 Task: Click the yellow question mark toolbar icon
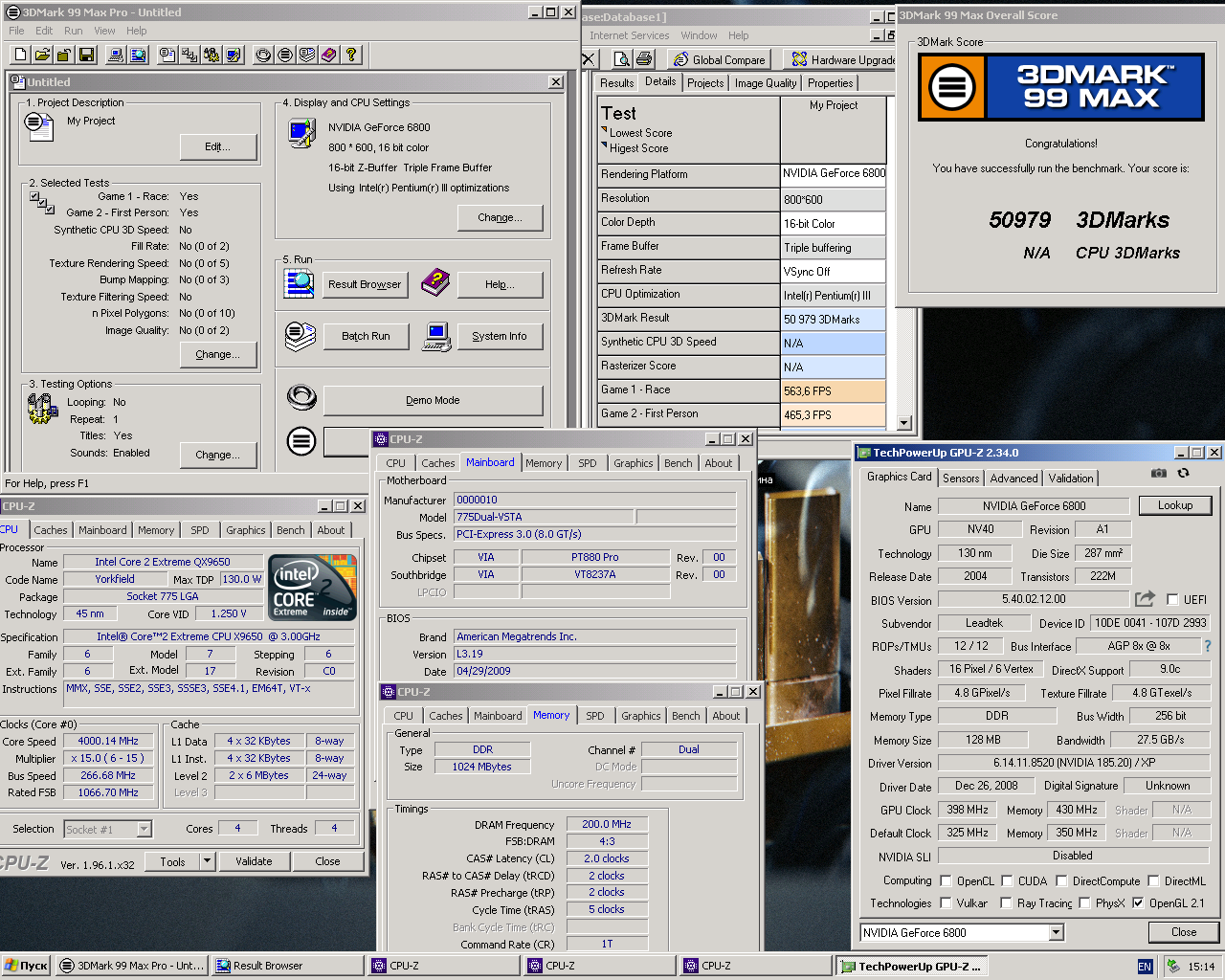tap(351, 55)
